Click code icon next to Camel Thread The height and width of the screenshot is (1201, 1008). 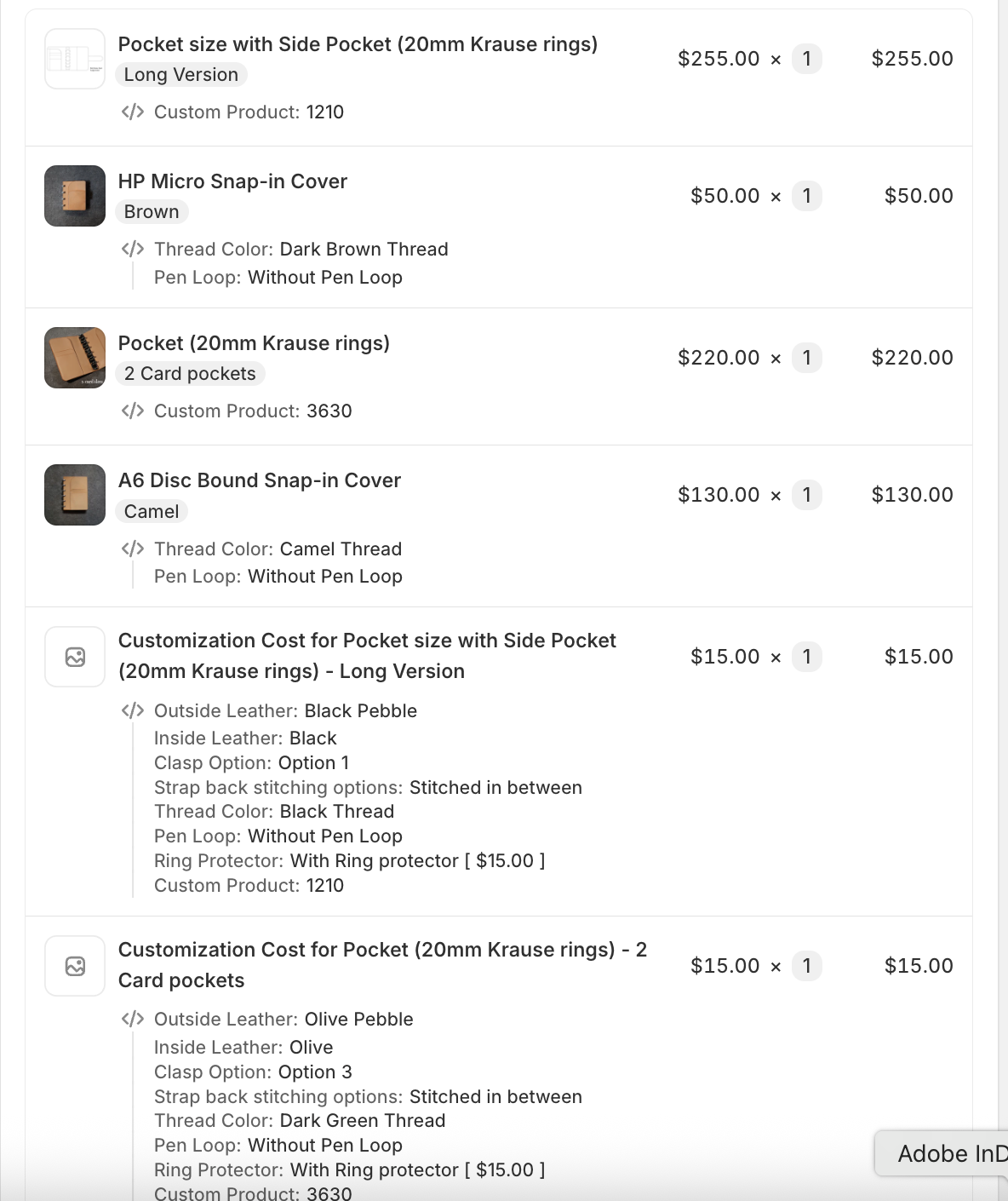133,549
